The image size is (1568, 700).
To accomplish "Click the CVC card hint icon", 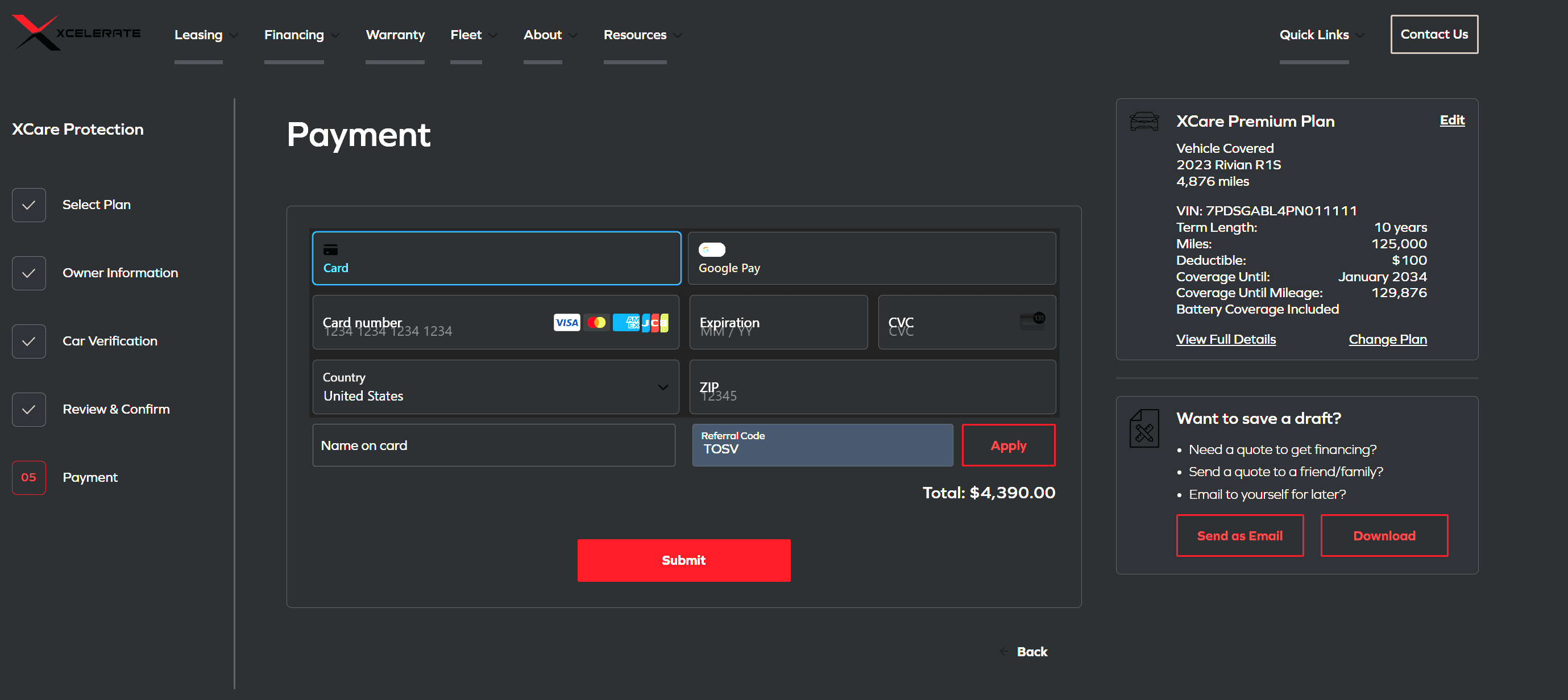I will [x=1032, y=320].
